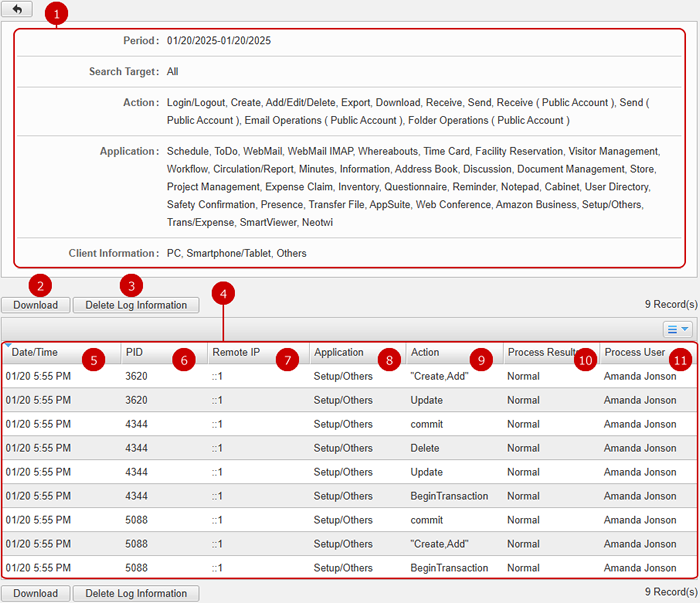Select the commit row with PID 4344
Image resolution: width=700 pixels, height=603 pixels.
(x=350, y=424)
